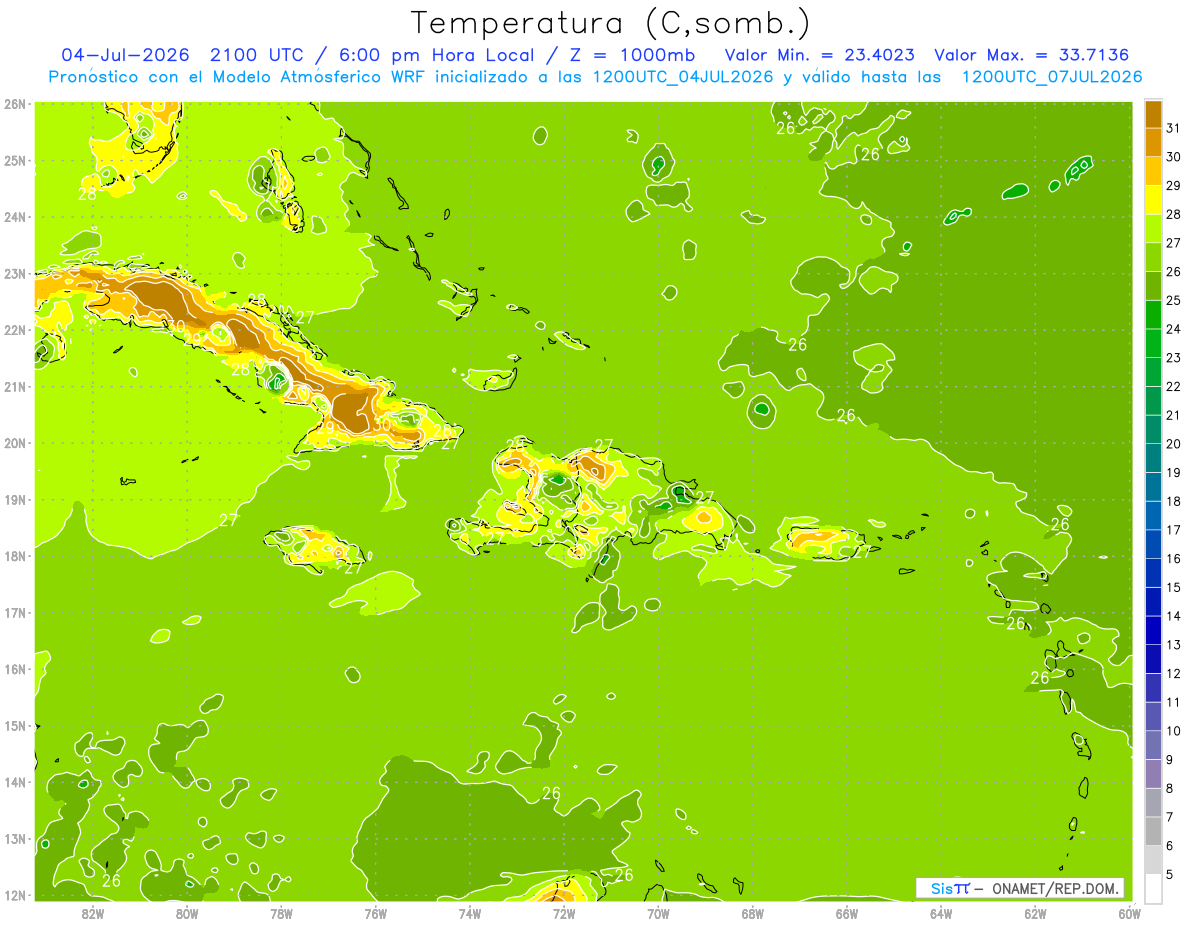
Task: Click the colorbar legend value 29
Action: pyautogui.click(x=1174, y=186)
